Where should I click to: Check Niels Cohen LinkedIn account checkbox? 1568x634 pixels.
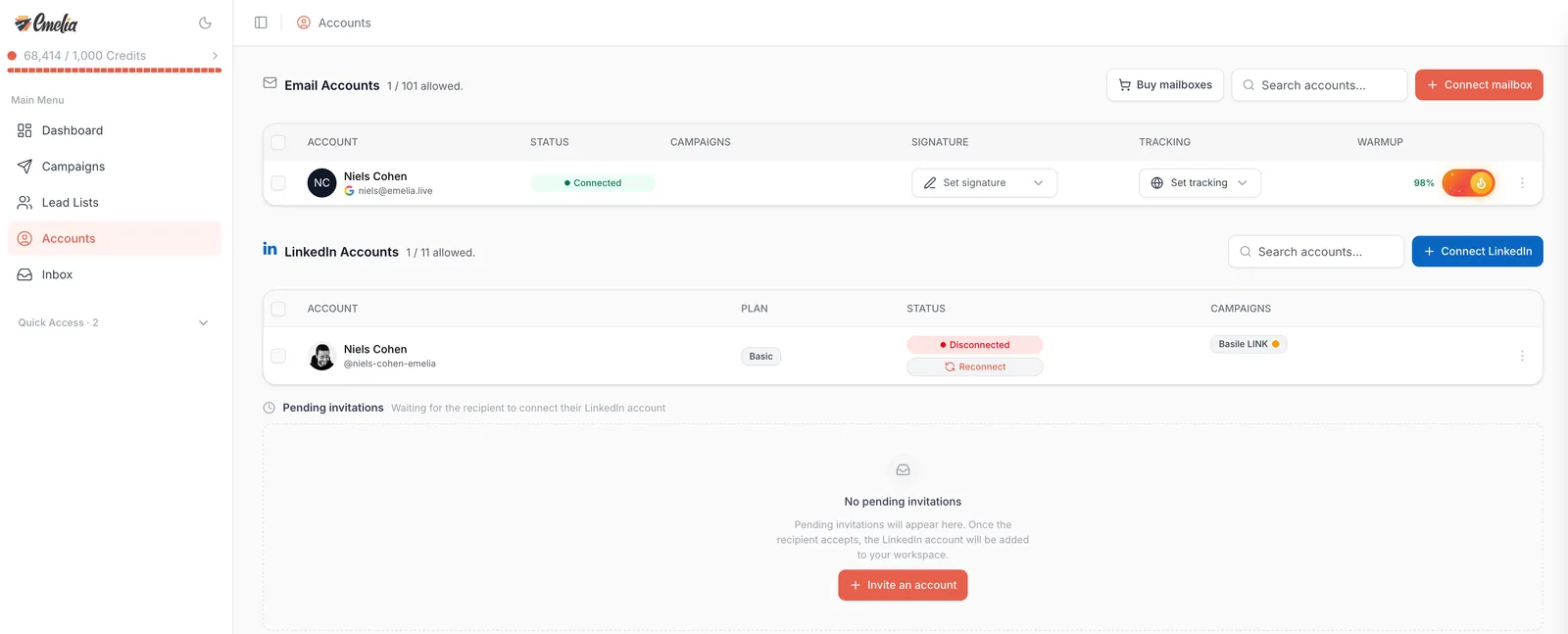pos(278,356)
